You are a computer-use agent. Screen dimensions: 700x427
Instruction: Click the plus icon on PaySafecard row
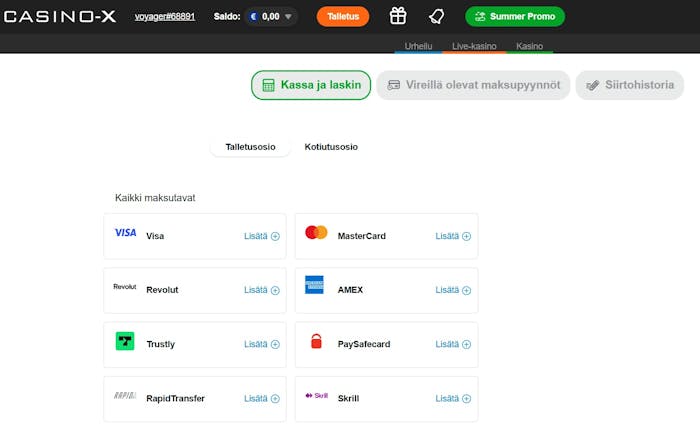467,344
